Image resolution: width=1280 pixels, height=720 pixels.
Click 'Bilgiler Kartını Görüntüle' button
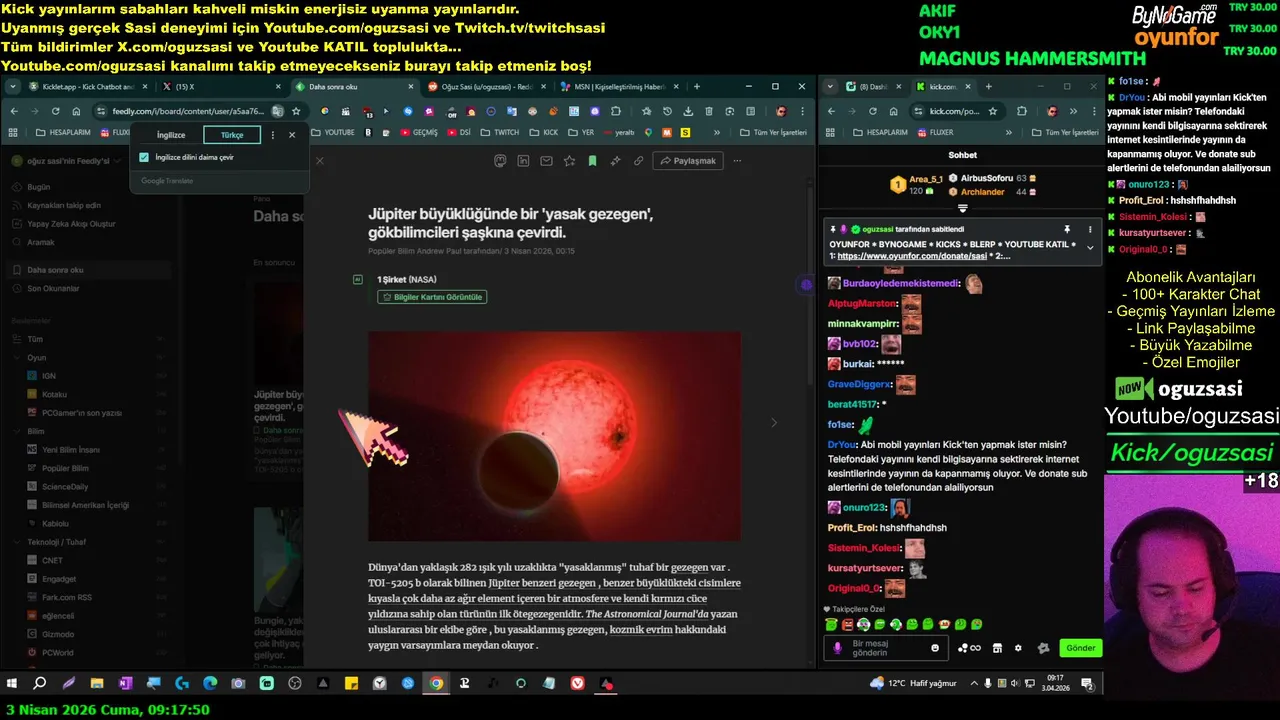432,297
